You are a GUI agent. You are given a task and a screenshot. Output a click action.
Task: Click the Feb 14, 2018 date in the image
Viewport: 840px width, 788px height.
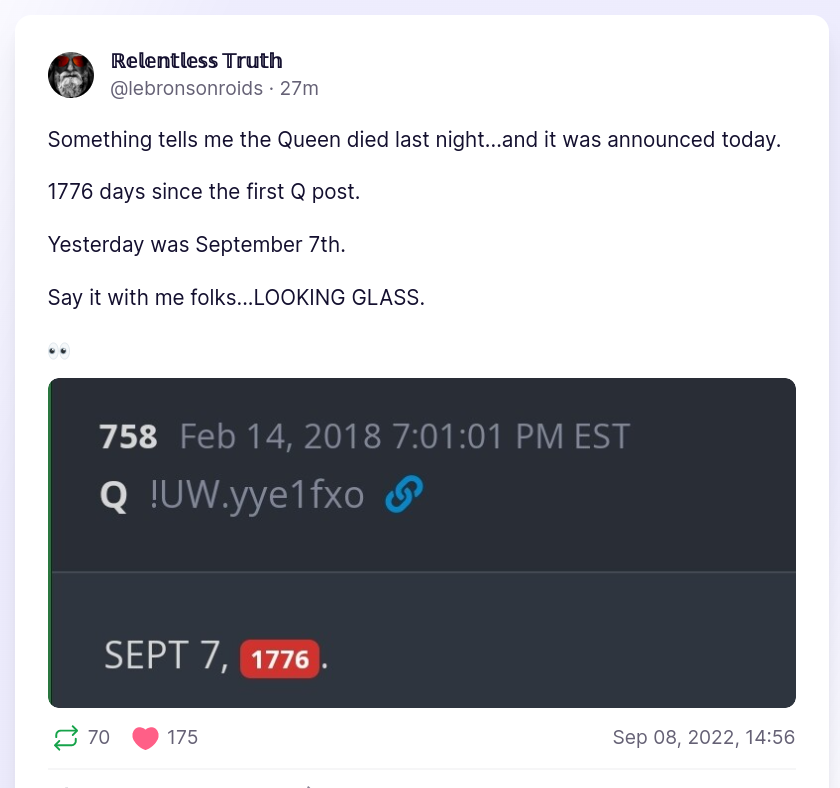(280, 437)
